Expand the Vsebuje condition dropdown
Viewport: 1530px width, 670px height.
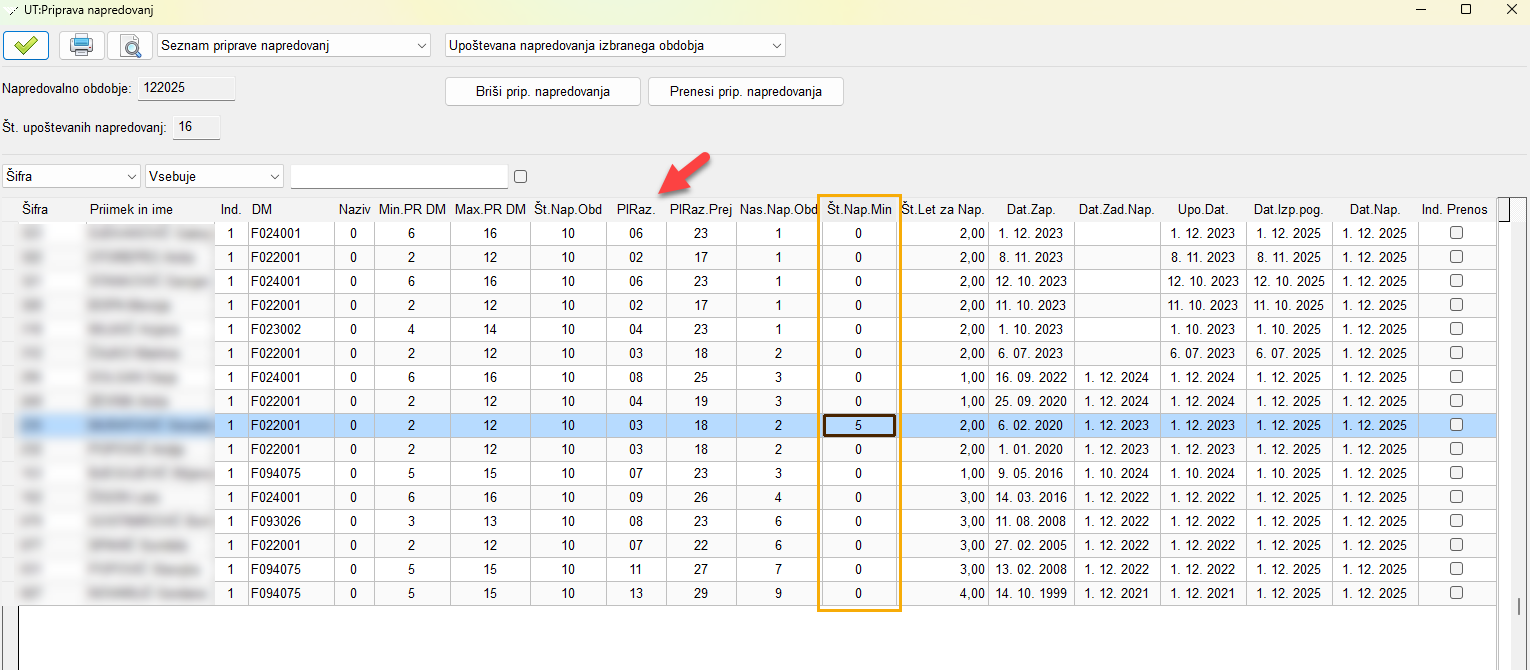(215, 177)
